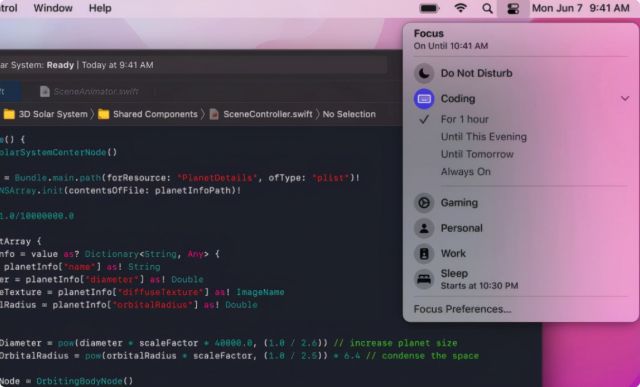
Task: Click the battery status icon
Action: pyautogui.click(x=429, y=8)
